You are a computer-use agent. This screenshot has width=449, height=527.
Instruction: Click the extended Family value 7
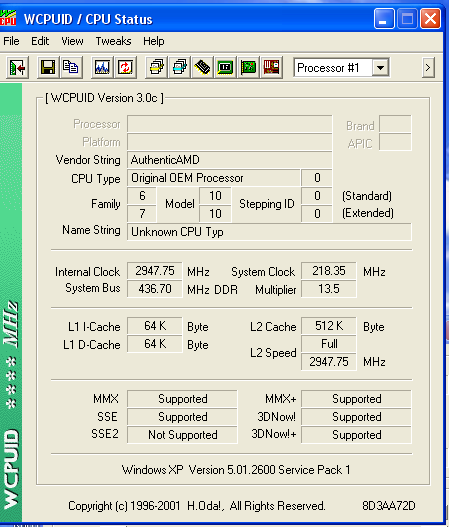(142, 214)
